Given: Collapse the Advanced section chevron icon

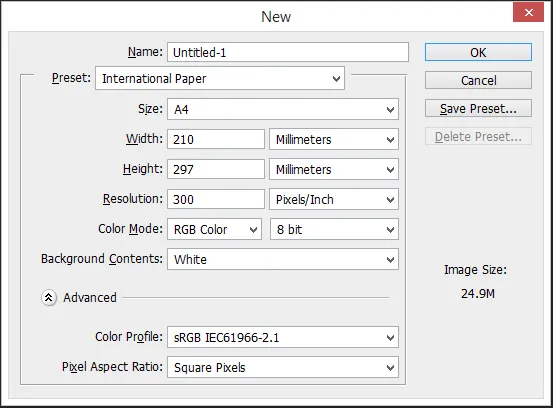Looking at the screenshot, I should tap(49, 298).
